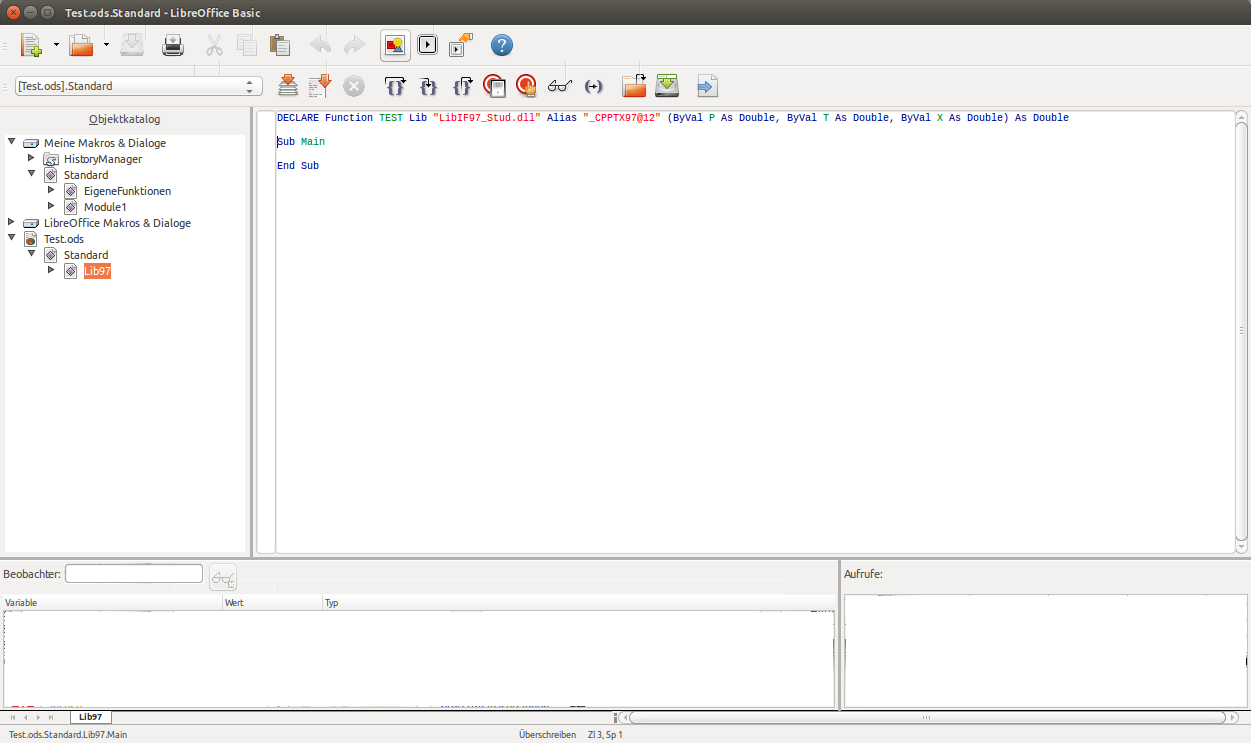Click the Undo arrow icon
The image size is (1251, 743).
pyautogui.click(x=320, y=45)
